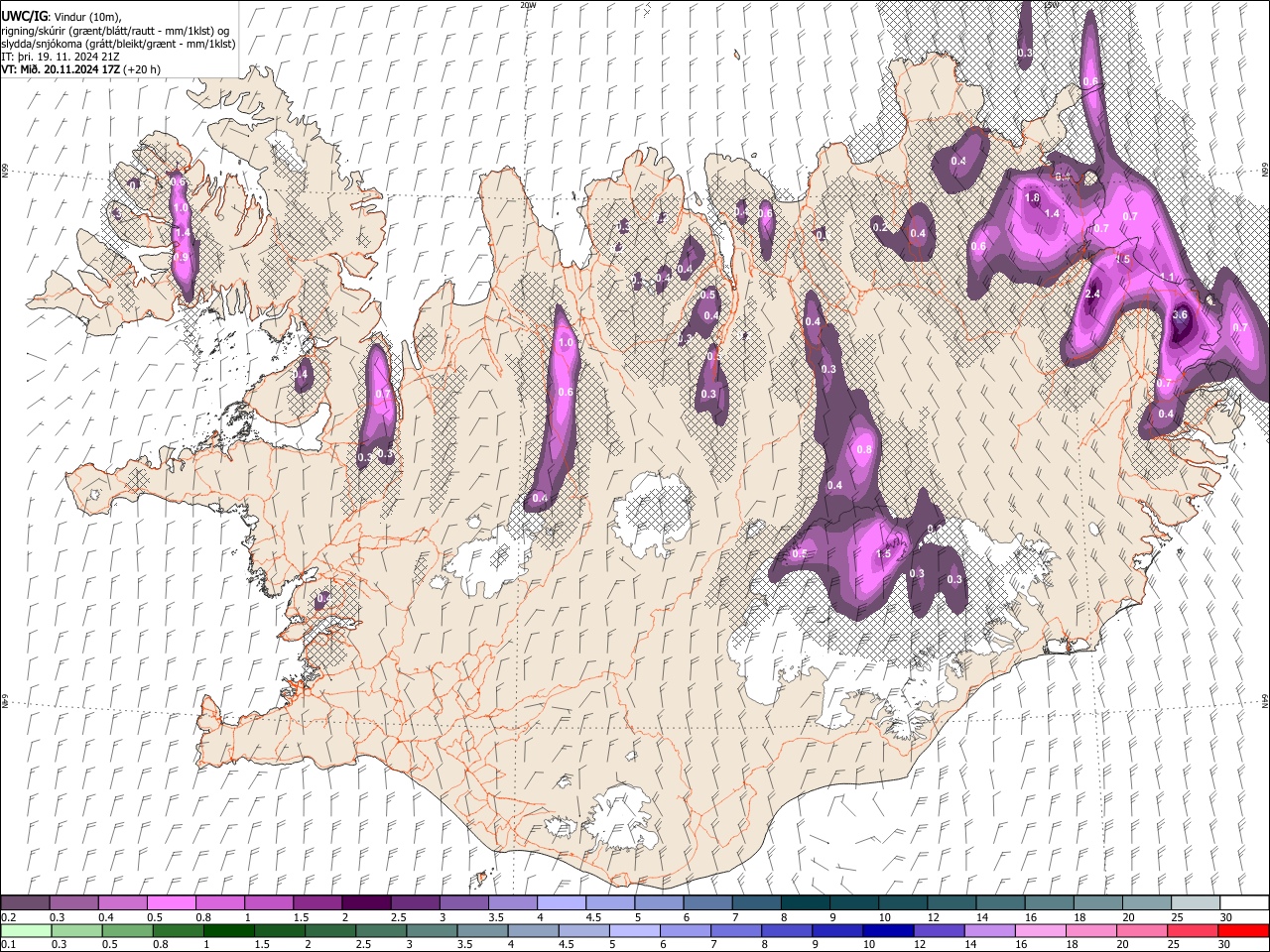The height and width of the screenshot is (952, 1270).
Task: Click the darkest purple upper swatch between 2 and 2.5
Action: pos(366,903)
